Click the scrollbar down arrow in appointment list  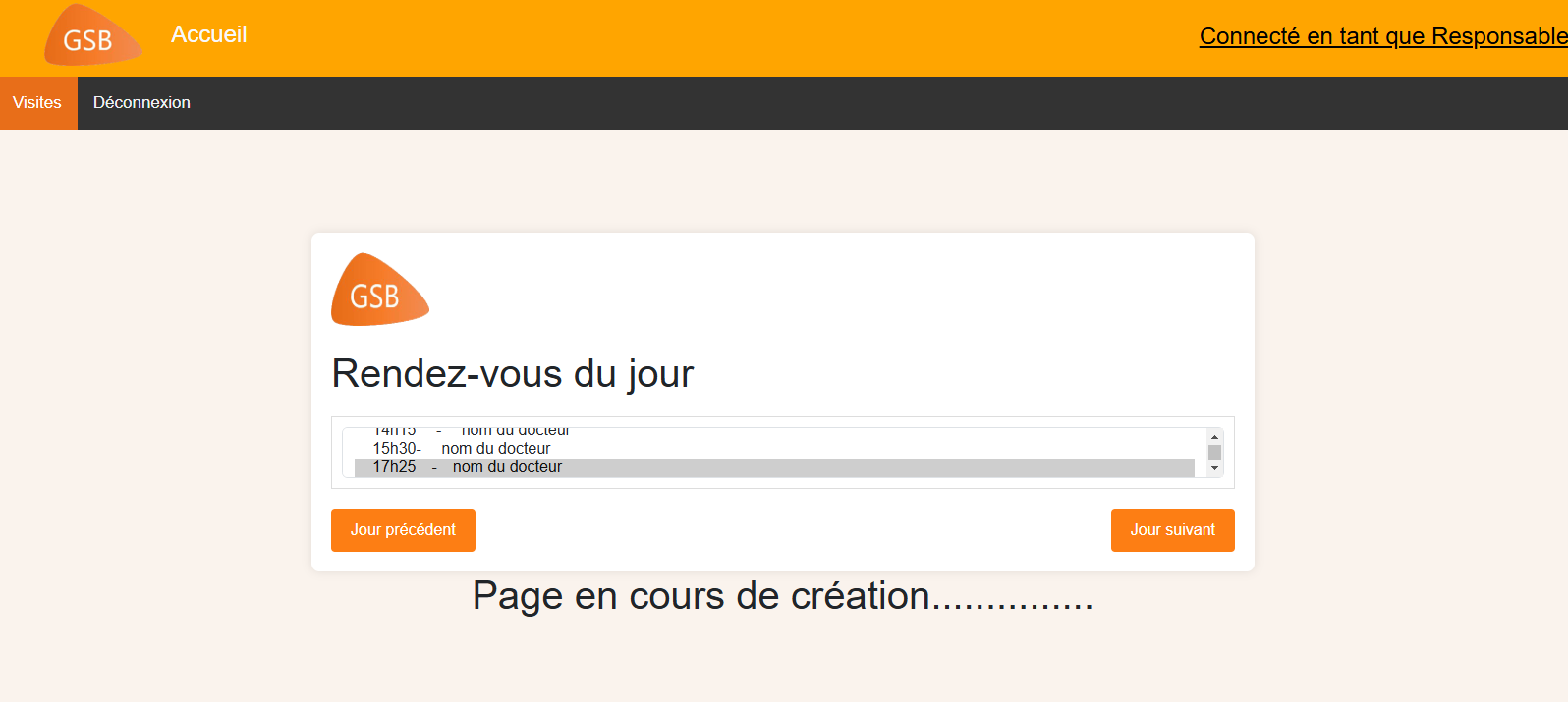tap(1214, 468)
